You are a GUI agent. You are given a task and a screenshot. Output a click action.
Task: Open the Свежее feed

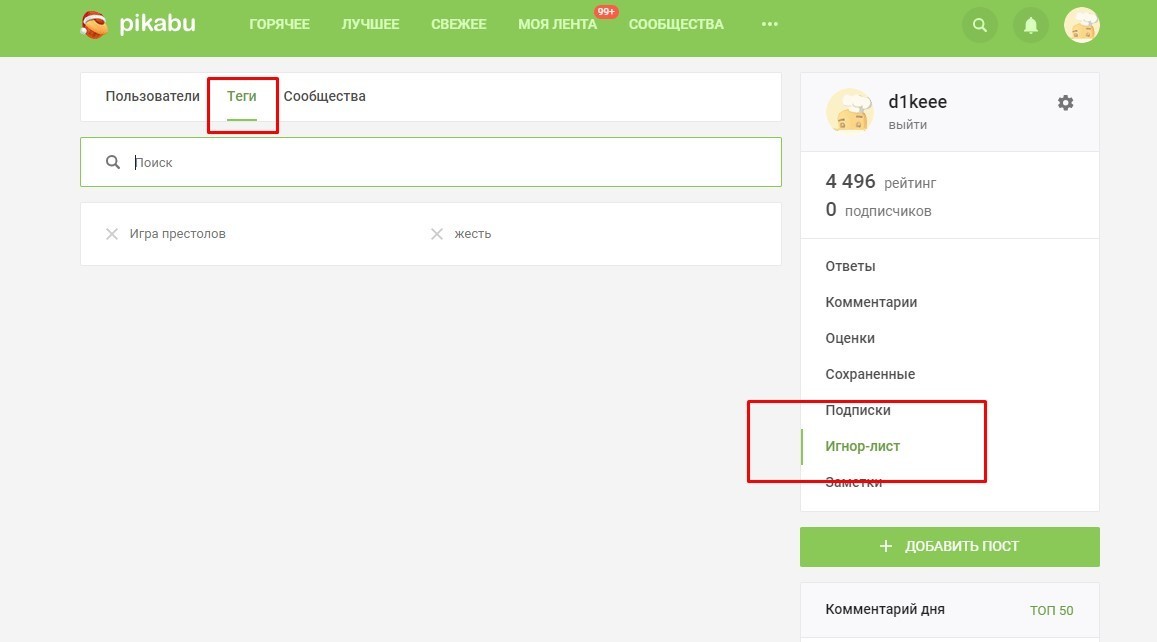click(459, 24)
